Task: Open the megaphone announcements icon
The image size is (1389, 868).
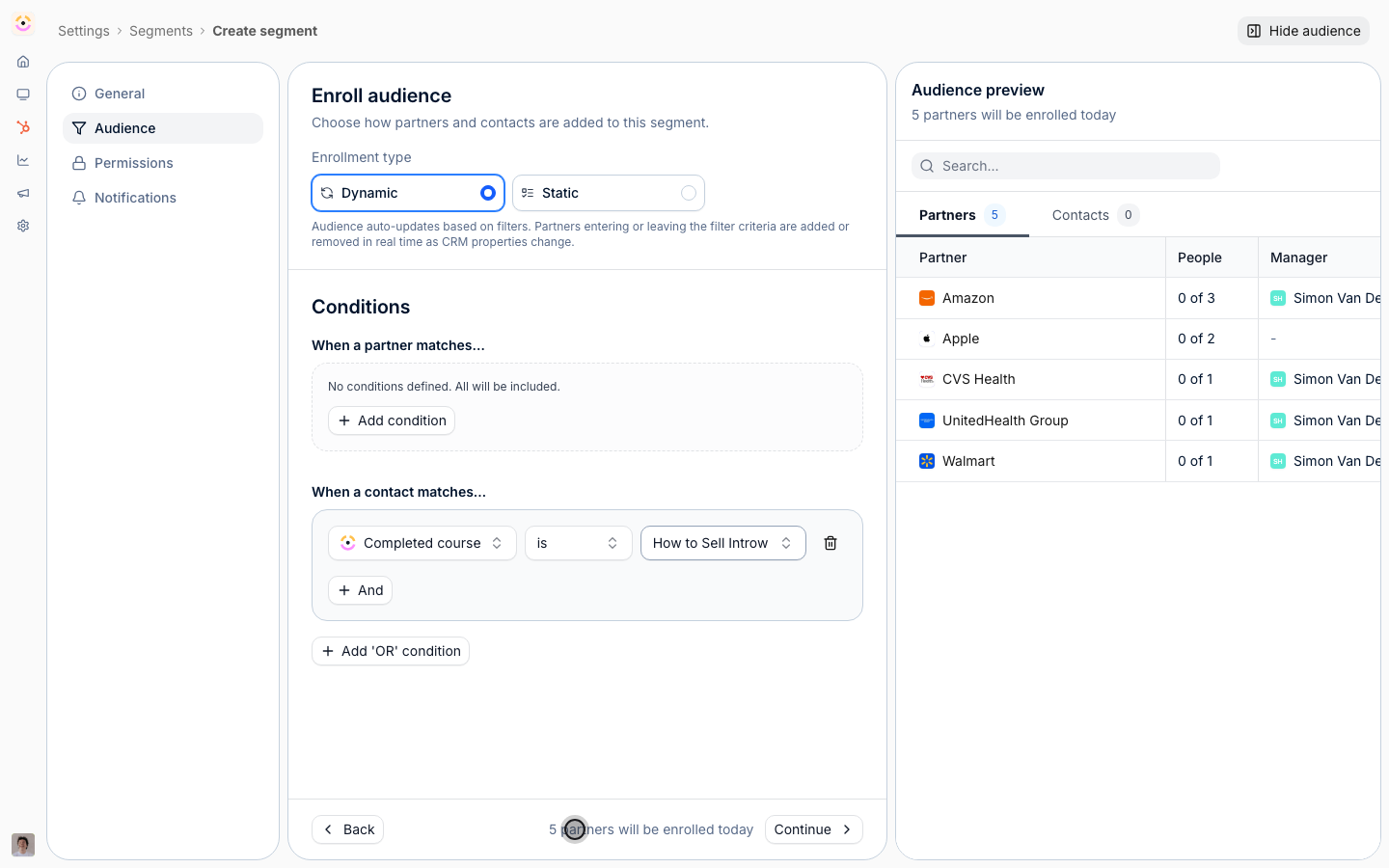Action: [23, 193]
